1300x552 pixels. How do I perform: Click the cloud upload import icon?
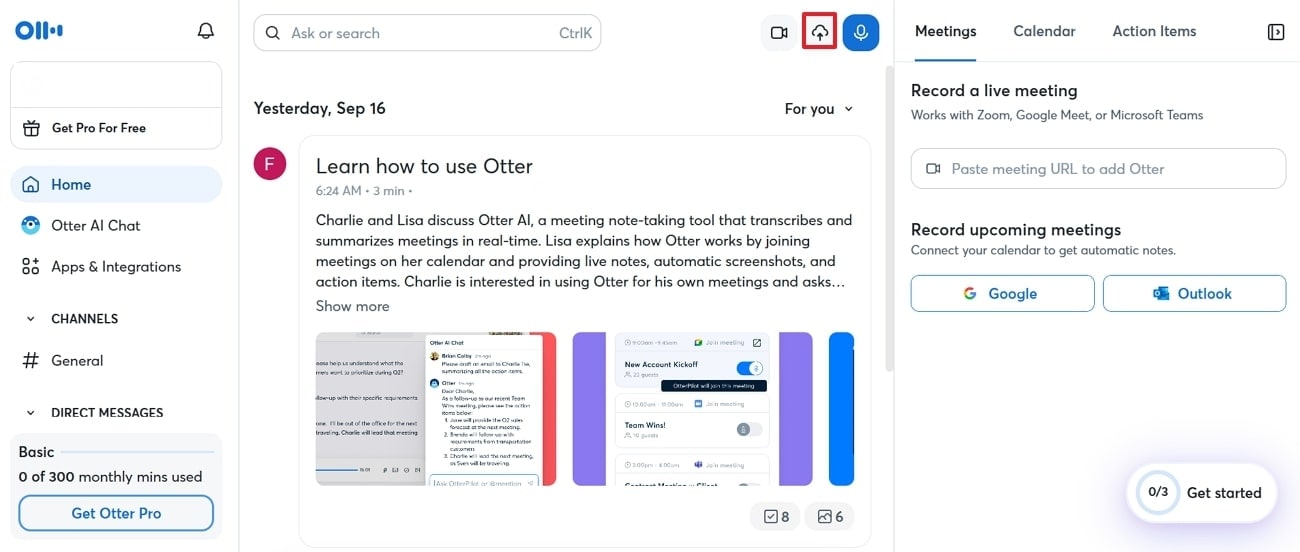(x=820, y=33)
